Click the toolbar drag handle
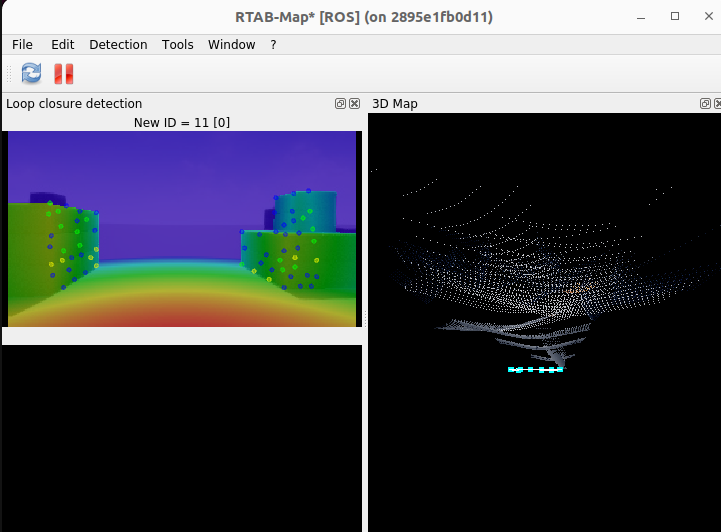721x532 pixels. 9,73
